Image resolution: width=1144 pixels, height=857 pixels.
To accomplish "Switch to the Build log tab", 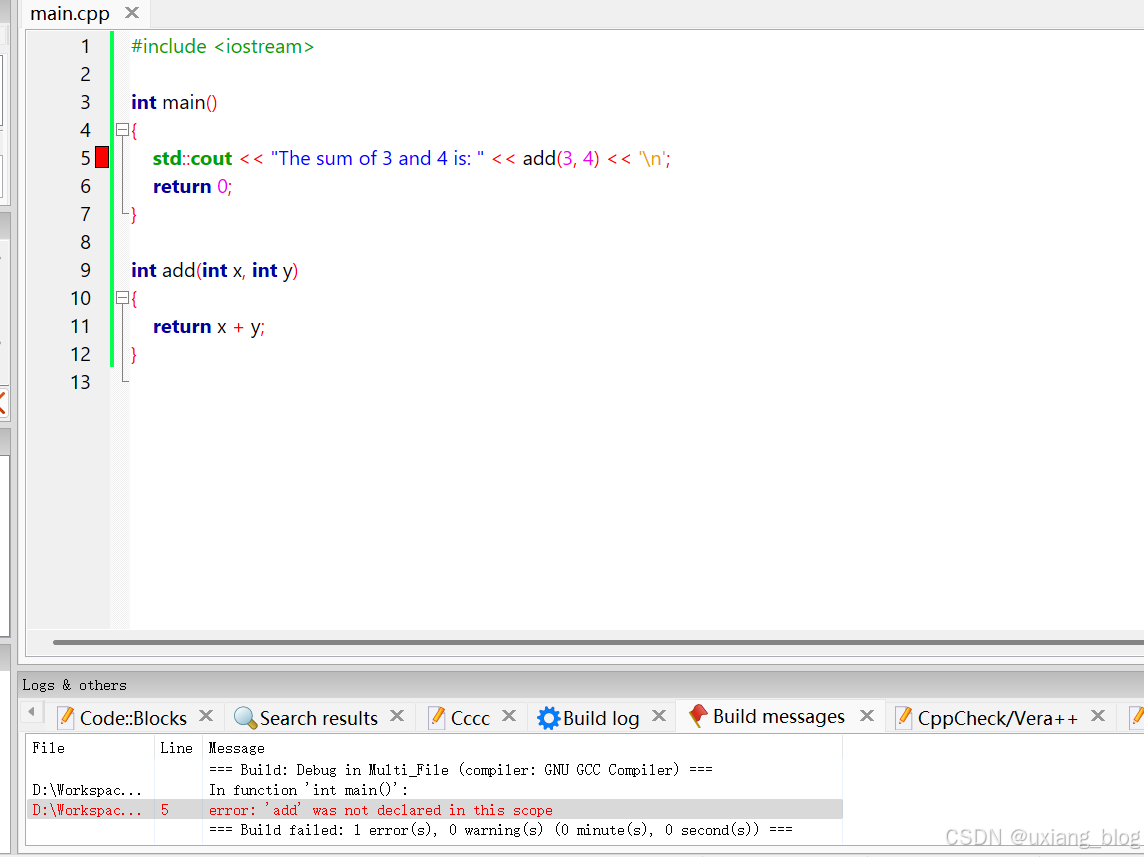I will 601,718.
